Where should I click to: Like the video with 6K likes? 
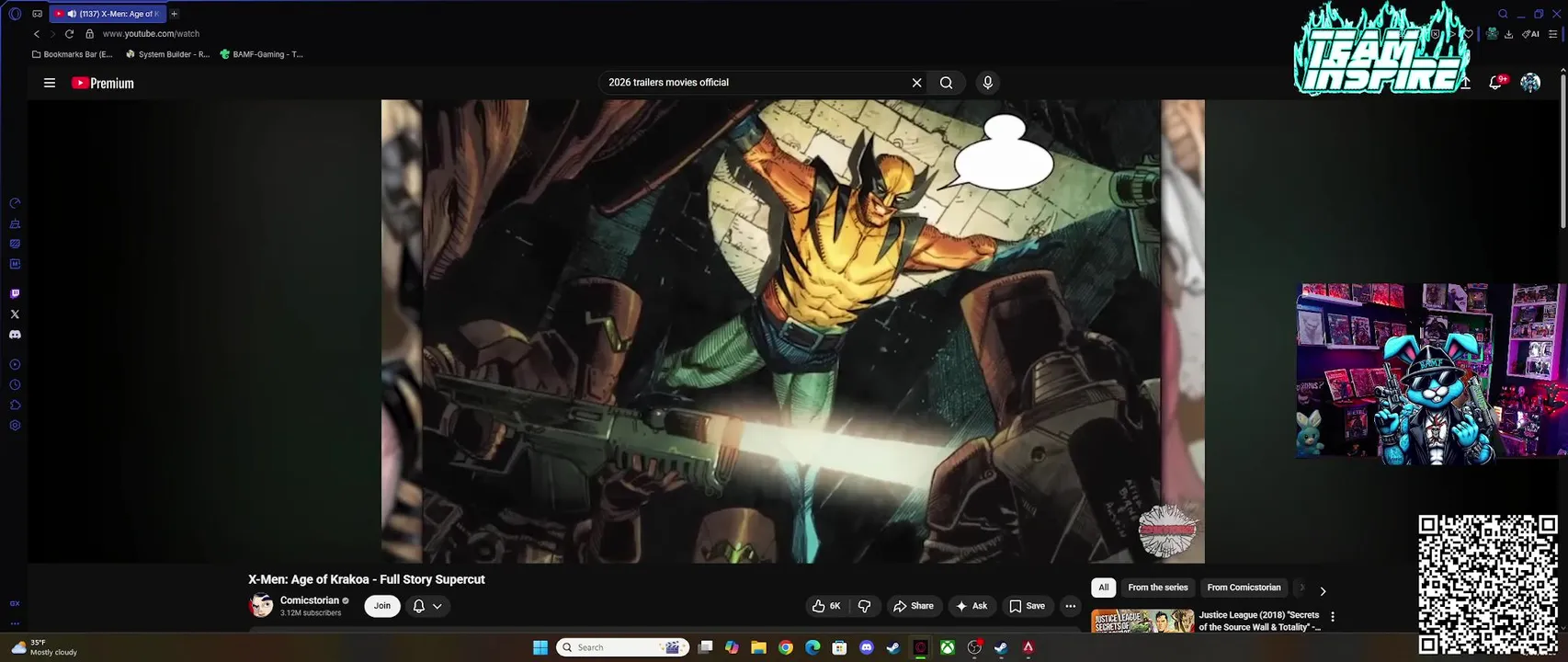(x=825, y=606)
